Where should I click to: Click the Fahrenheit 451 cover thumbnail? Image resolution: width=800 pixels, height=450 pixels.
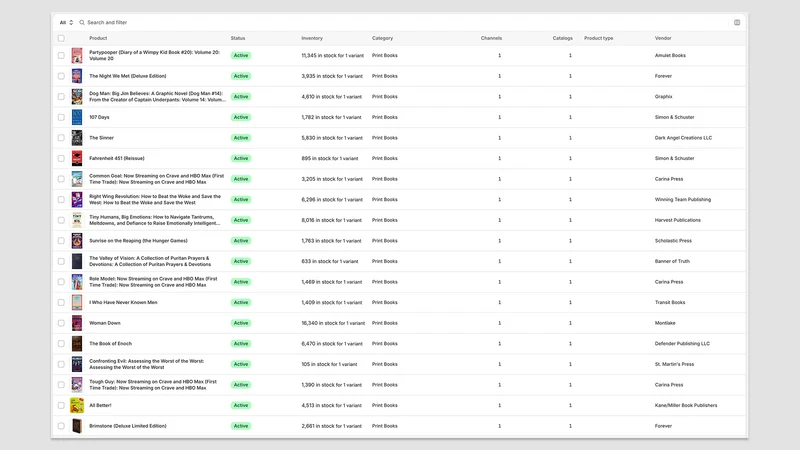tap(77, 158)
